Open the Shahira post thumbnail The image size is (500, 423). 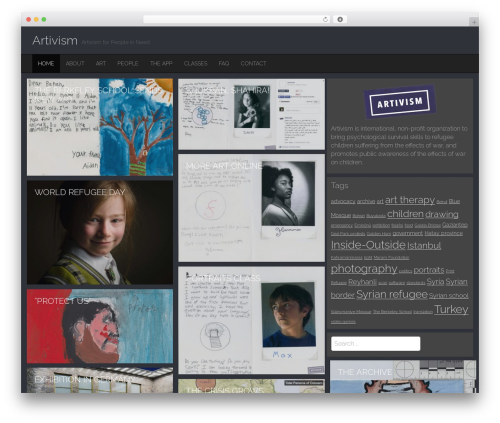(251, 114)
